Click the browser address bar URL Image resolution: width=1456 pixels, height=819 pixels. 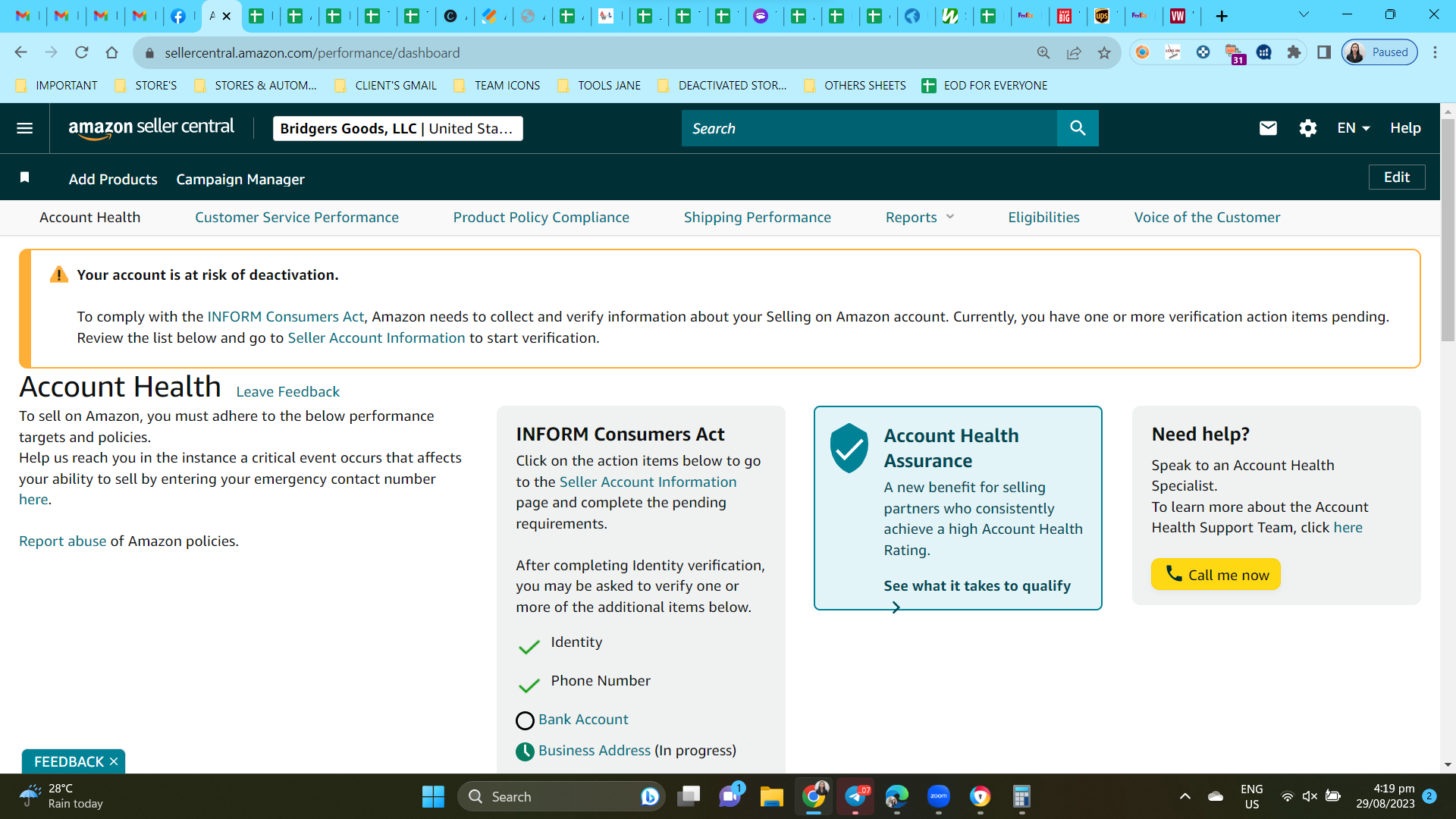(312, 52)
